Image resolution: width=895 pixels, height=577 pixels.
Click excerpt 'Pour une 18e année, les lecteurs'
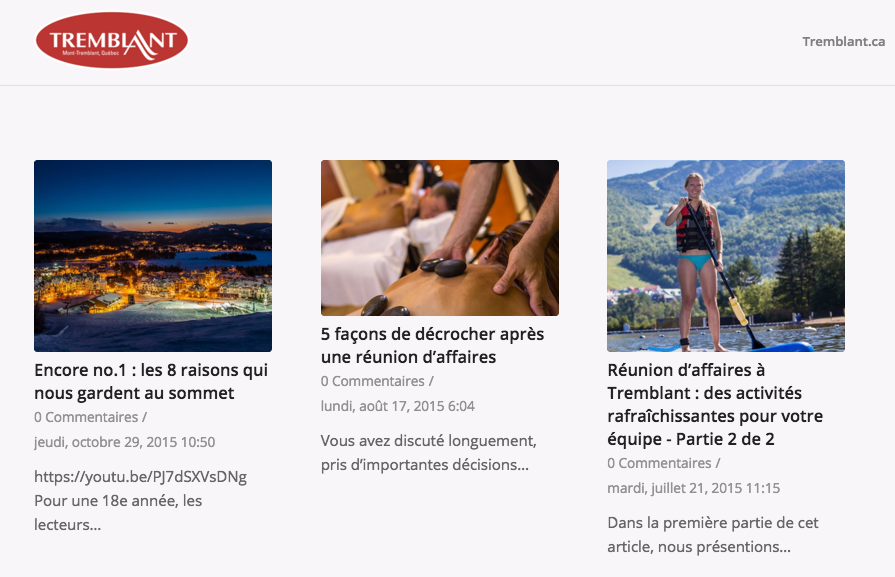[118, 513]
